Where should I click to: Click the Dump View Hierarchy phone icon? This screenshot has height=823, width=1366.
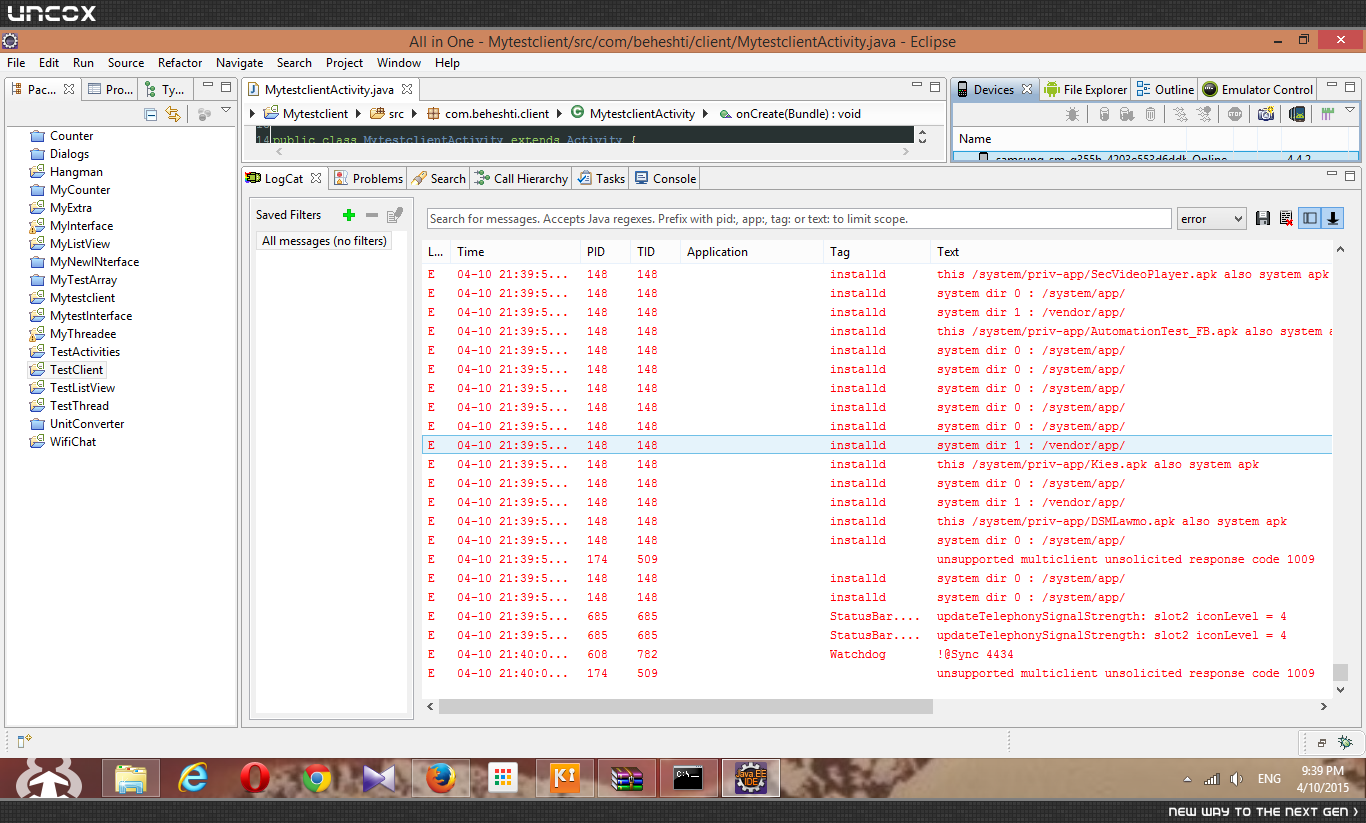pos(1297,114)
